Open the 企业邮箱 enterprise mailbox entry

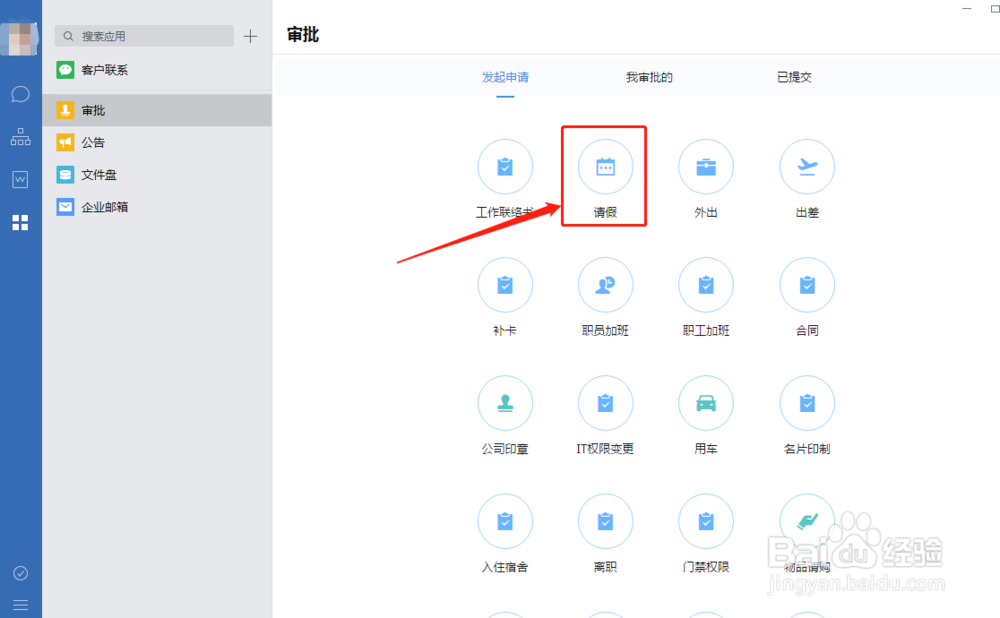coord(105,207)
